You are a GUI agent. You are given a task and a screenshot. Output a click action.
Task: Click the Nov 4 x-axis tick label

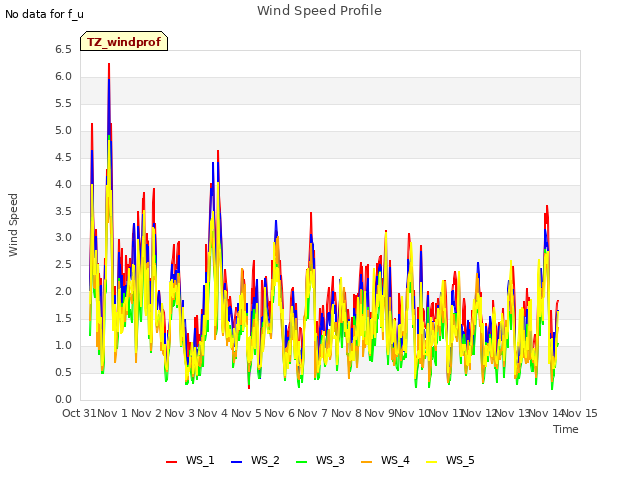[x=212, y=413]
